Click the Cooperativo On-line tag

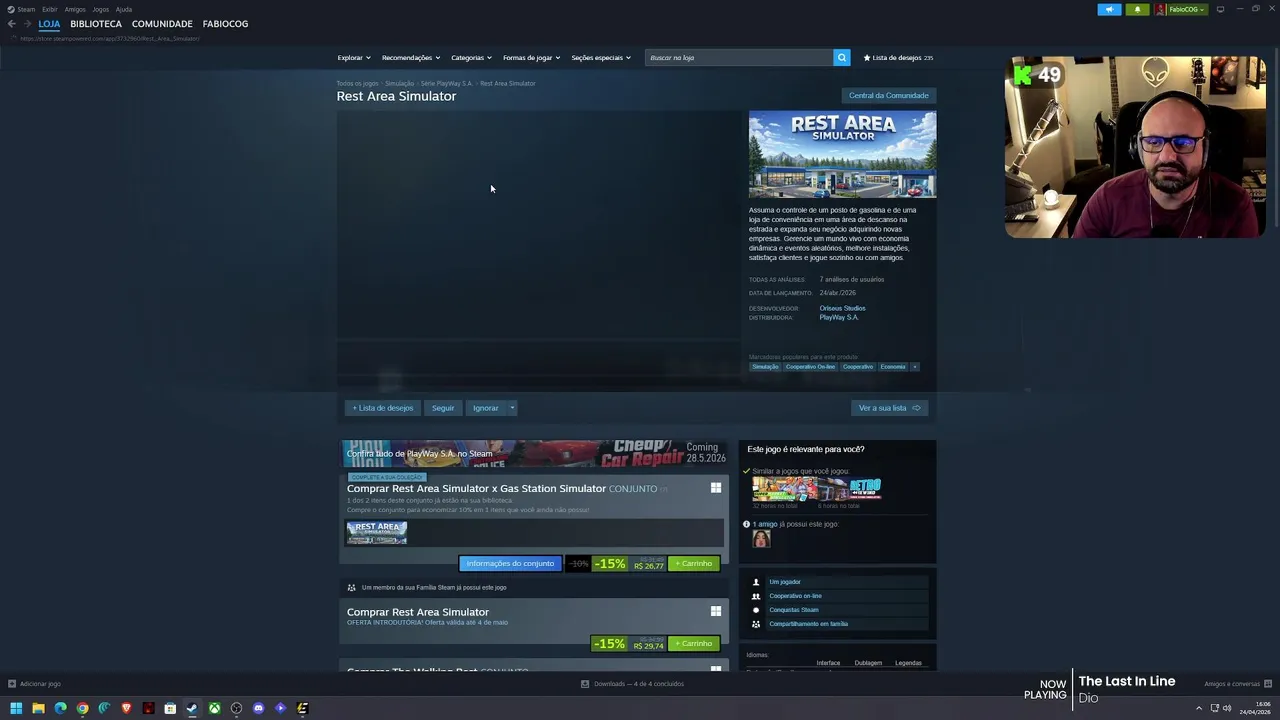point(810,367)
